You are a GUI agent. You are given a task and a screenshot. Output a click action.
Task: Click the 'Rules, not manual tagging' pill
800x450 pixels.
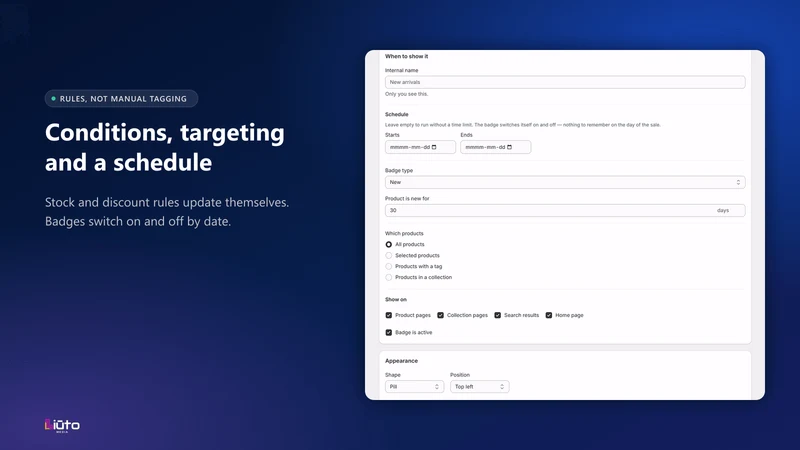point(121,98)
